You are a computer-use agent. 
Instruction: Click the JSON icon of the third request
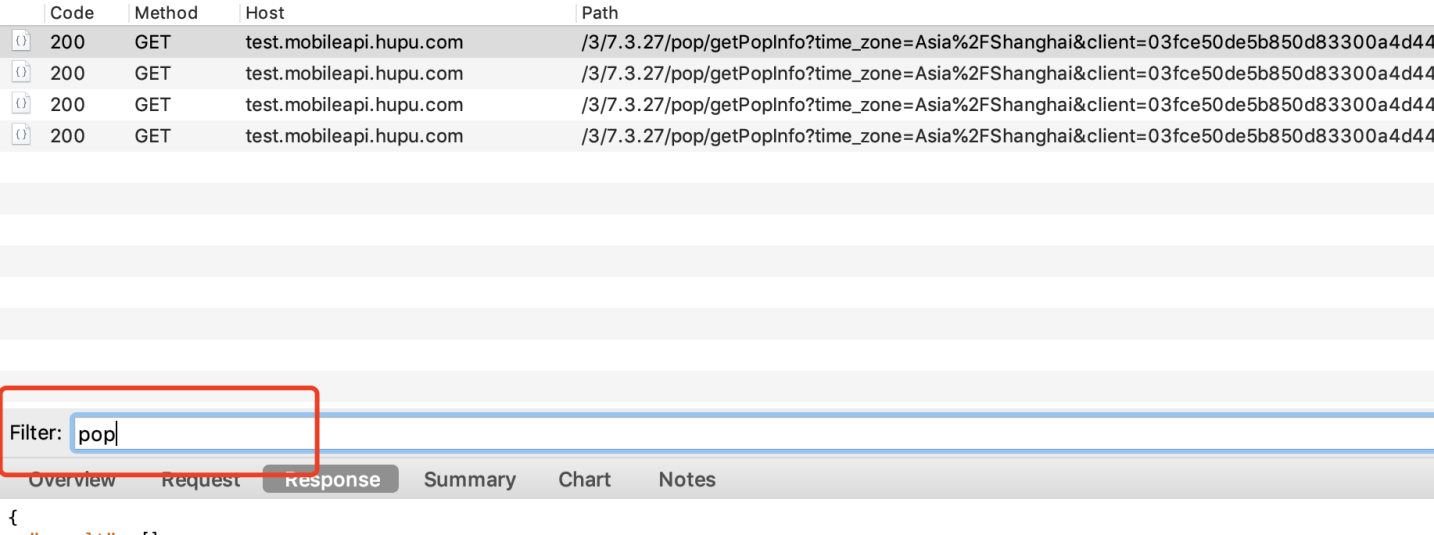[x=19, y=104]
